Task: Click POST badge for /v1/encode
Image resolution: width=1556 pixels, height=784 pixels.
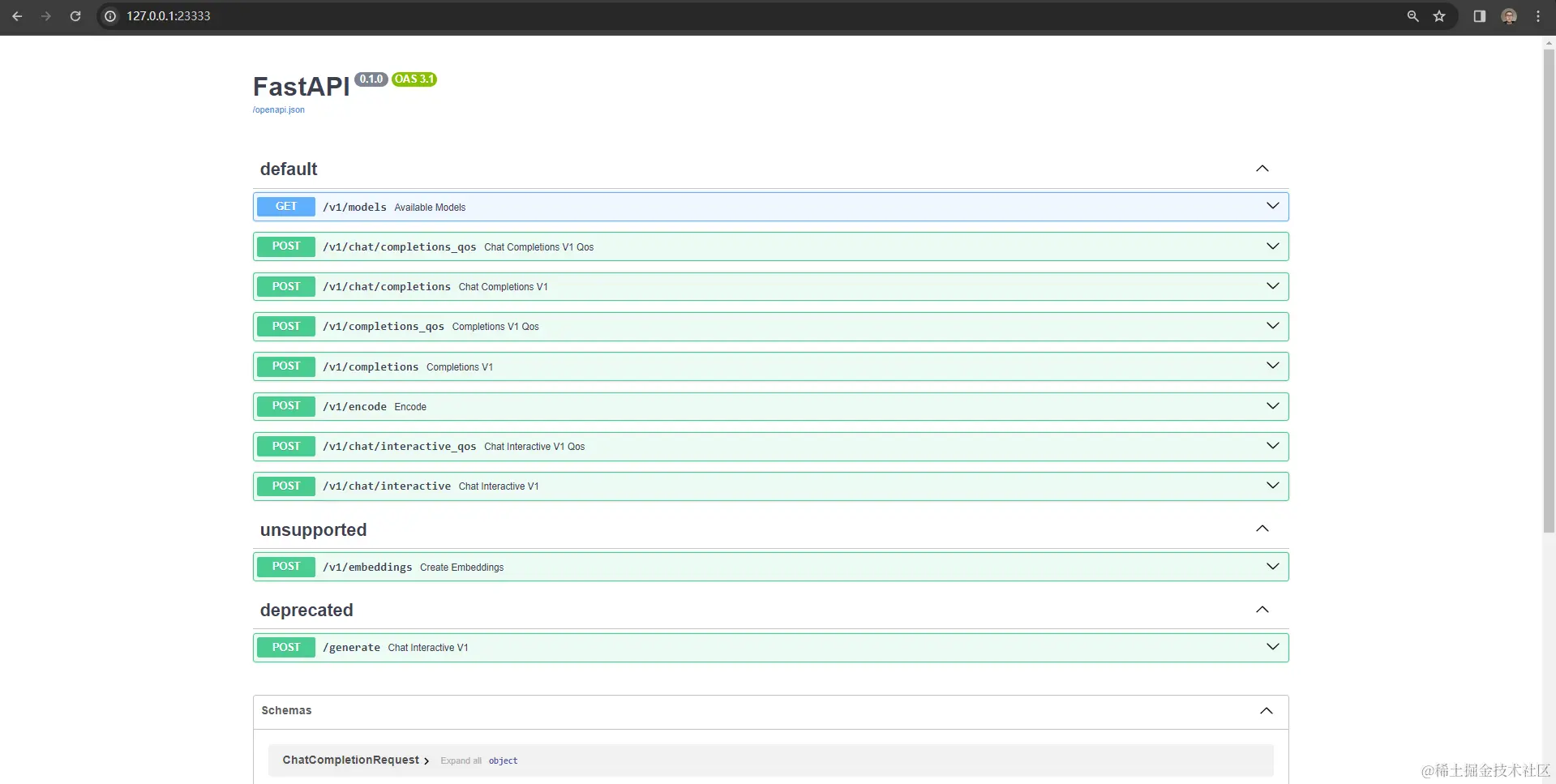Action: click(286, 406)
